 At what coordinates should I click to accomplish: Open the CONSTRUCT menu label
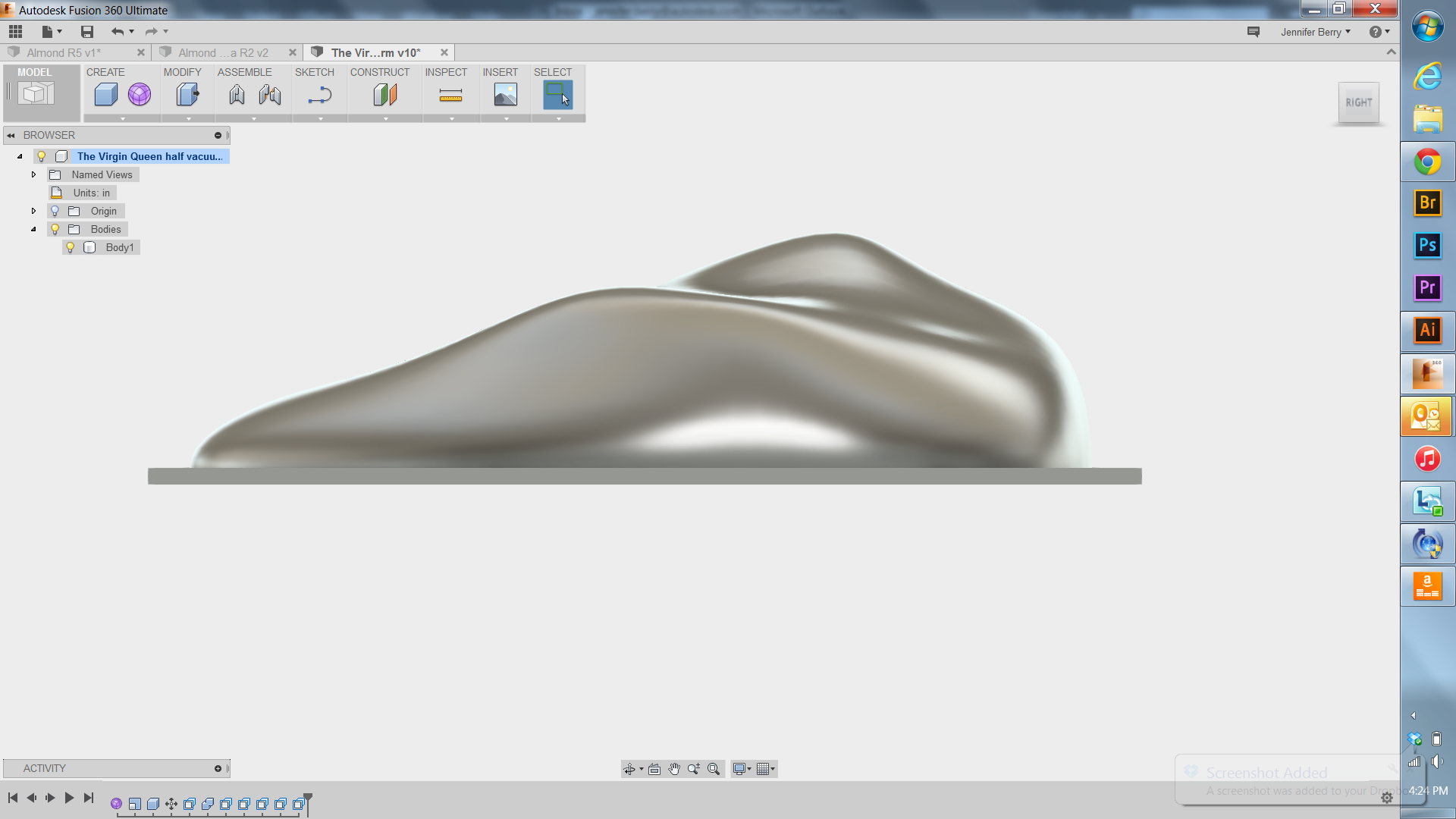point(380,72)
